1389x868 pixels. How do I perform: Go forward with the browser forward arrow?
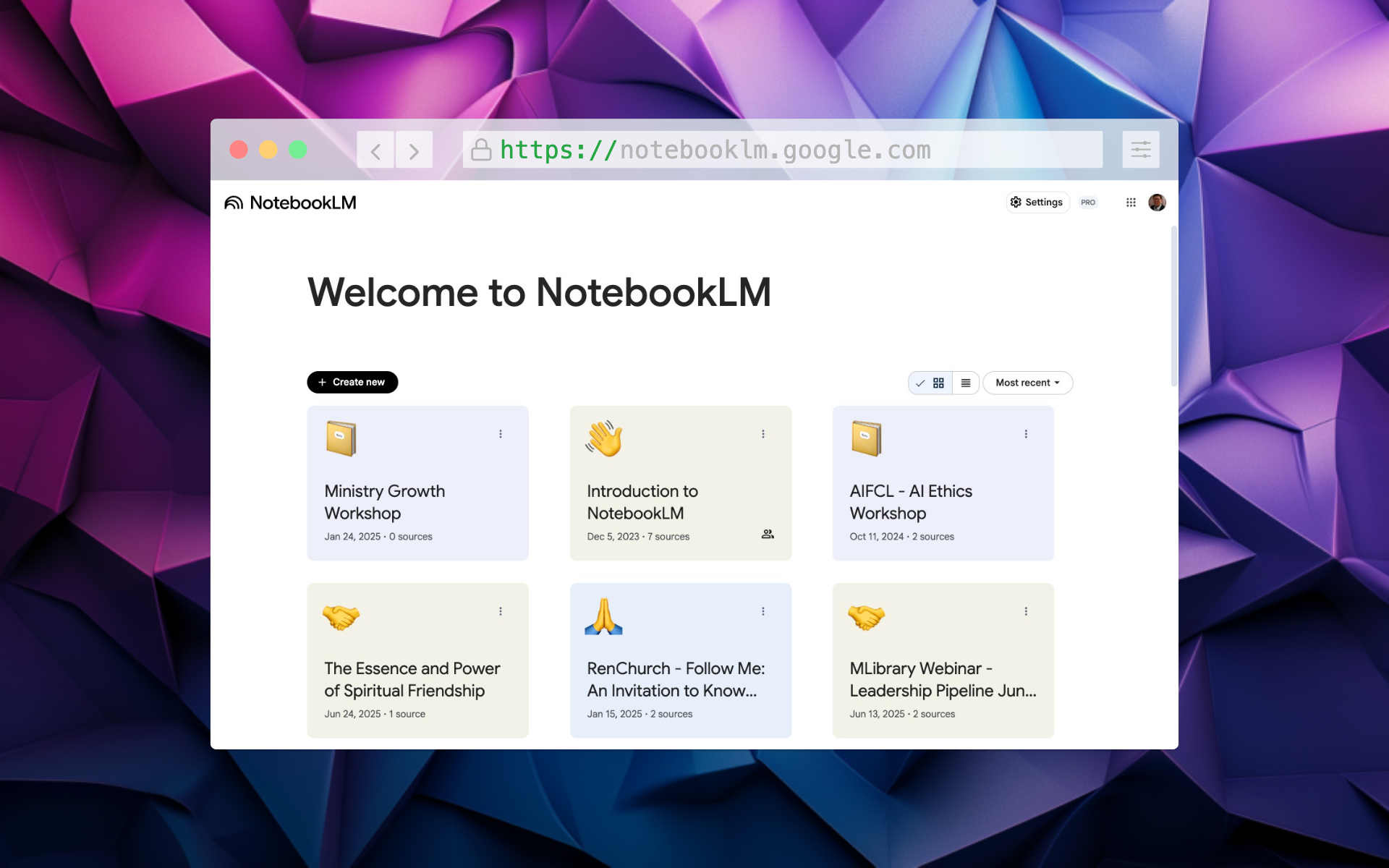click(x=414, y=150)
